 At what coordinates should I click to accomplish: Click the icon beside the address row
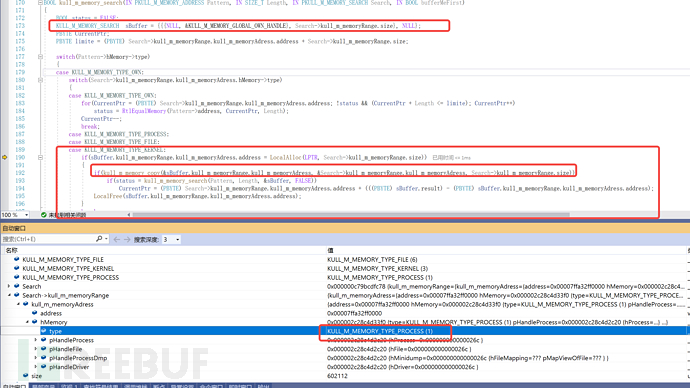pyautogui.click(x=34, y=313)
